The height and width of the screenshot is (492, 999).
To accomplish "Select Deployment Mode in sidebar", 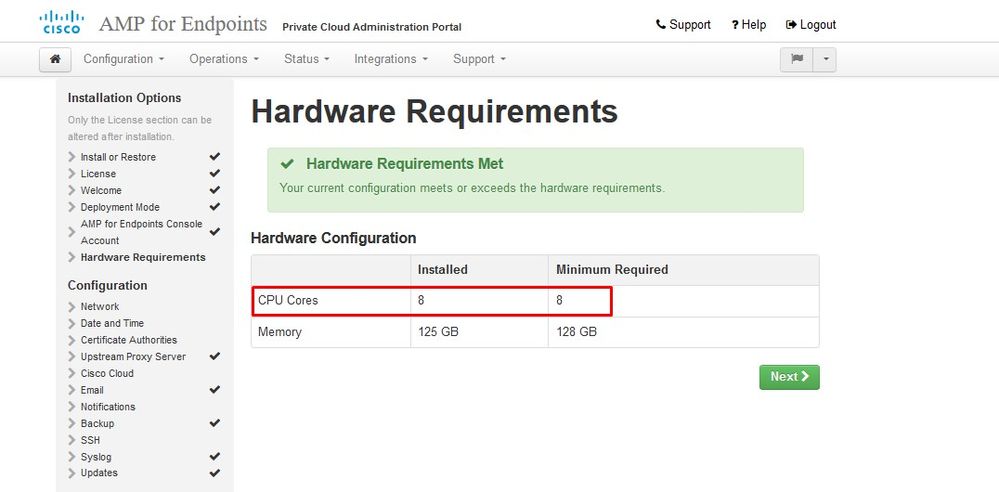I will pyautogui.click(x=120, y=207).
